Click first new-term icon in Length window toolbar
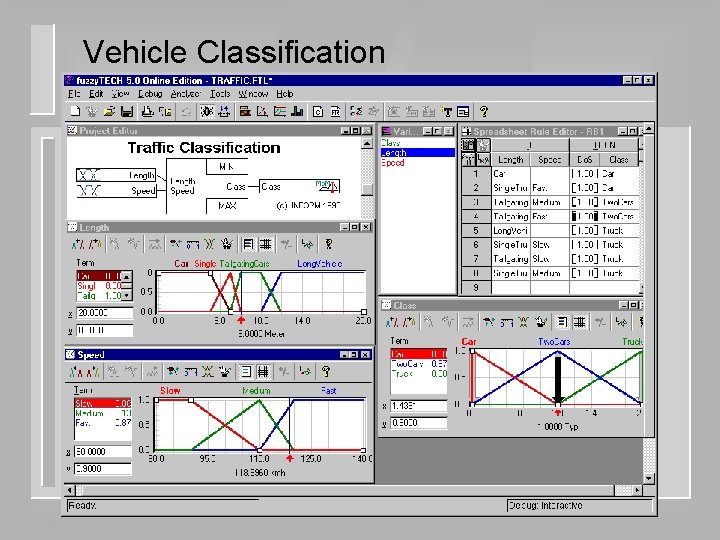 [x=79, y=244]
